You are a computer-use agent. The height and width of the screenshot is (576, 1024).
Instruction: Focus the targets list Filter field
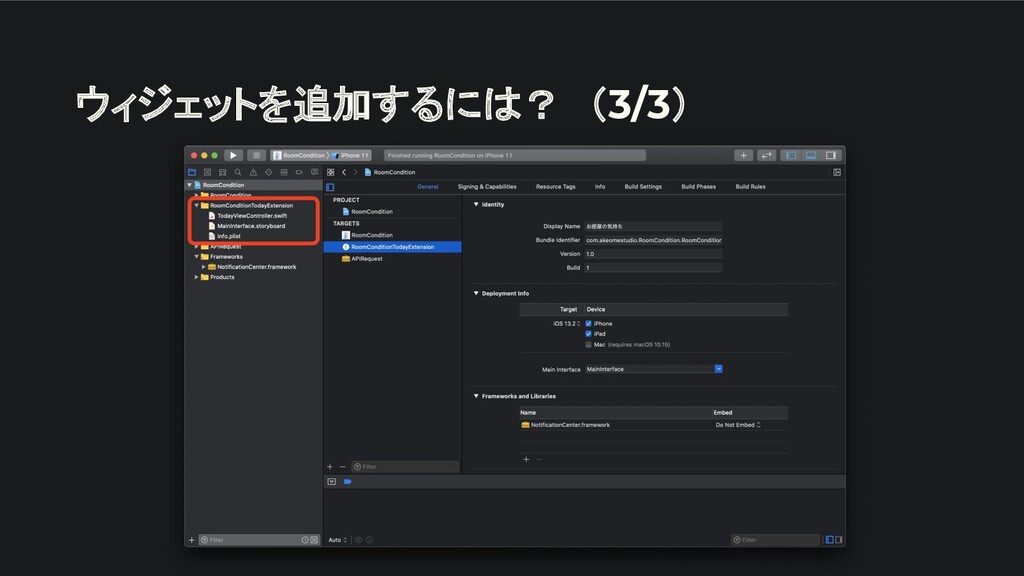[x=405, y=467]
